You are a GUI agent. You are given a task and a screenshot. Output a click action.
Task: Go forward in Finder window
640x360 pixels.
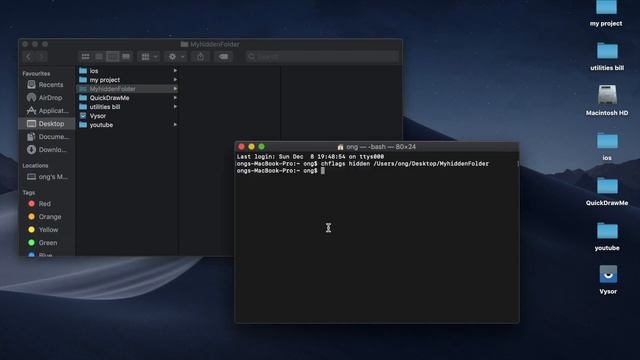(x=41, y=56)
